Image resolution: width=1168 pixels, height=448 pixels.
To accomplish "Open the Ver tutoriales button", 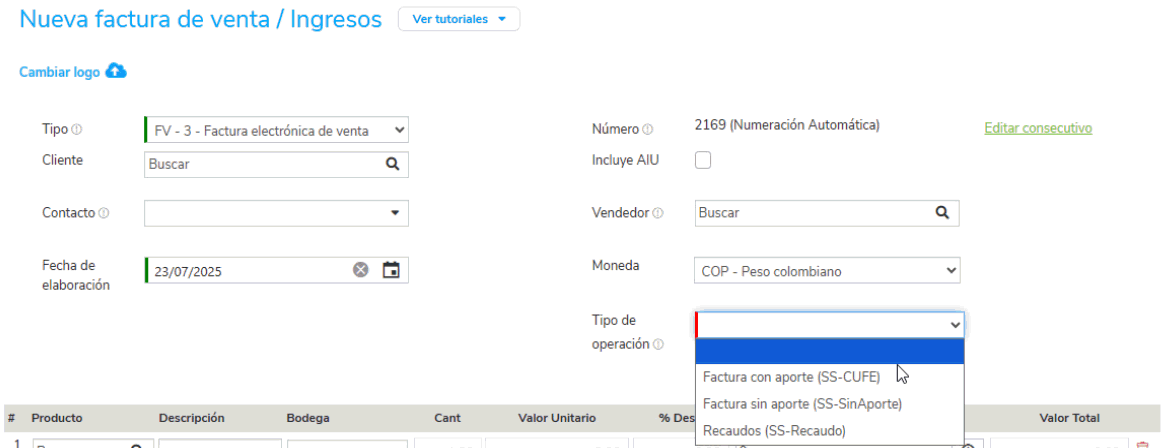I will pyautogui.click(x=459, y=19).
